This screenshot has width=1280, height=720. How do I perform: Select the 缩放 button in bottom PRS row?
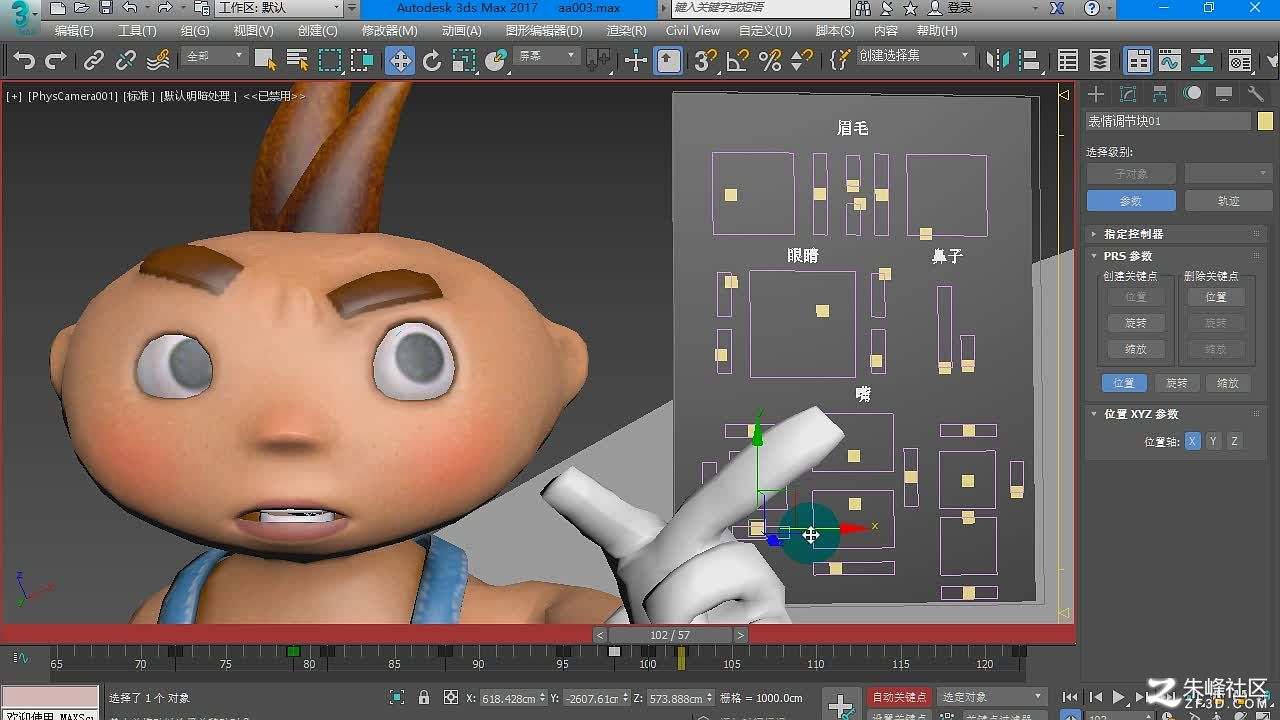[1228, 383]
